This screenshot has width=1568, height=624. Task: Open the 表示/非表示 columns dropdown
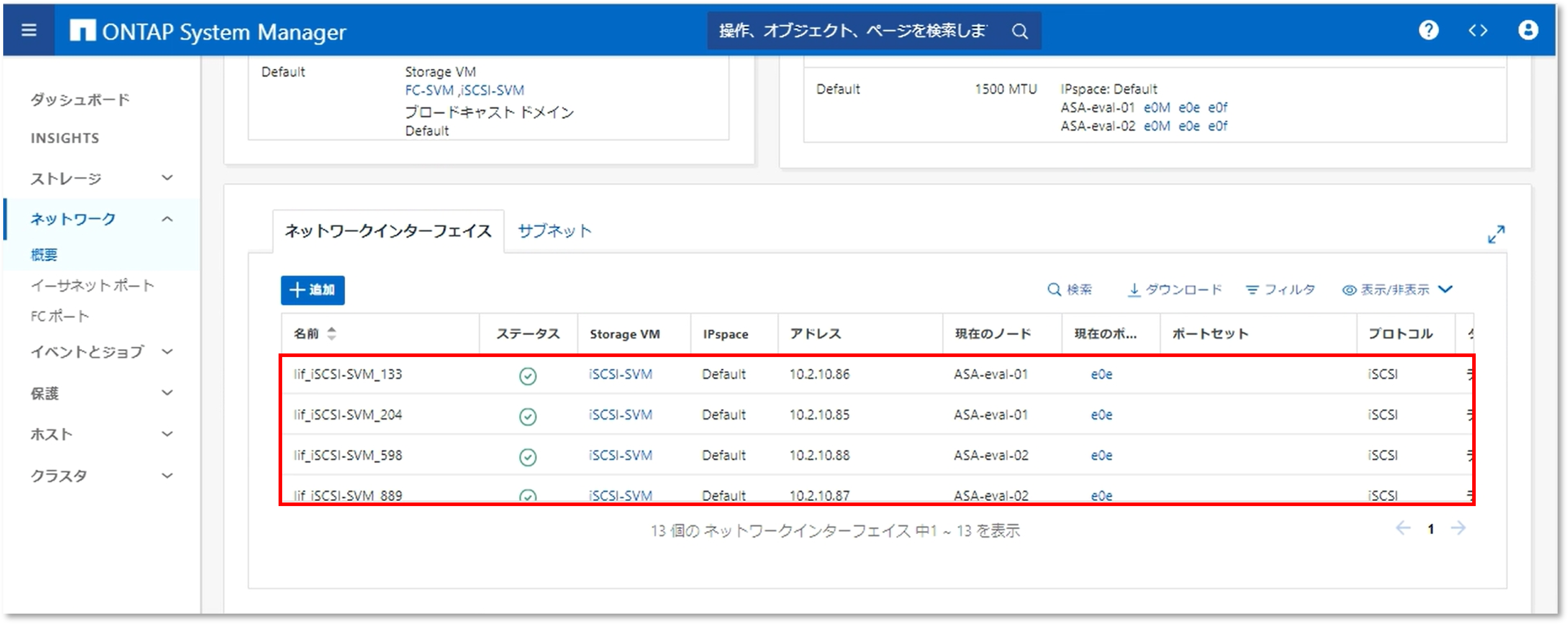click(1397, 289)
